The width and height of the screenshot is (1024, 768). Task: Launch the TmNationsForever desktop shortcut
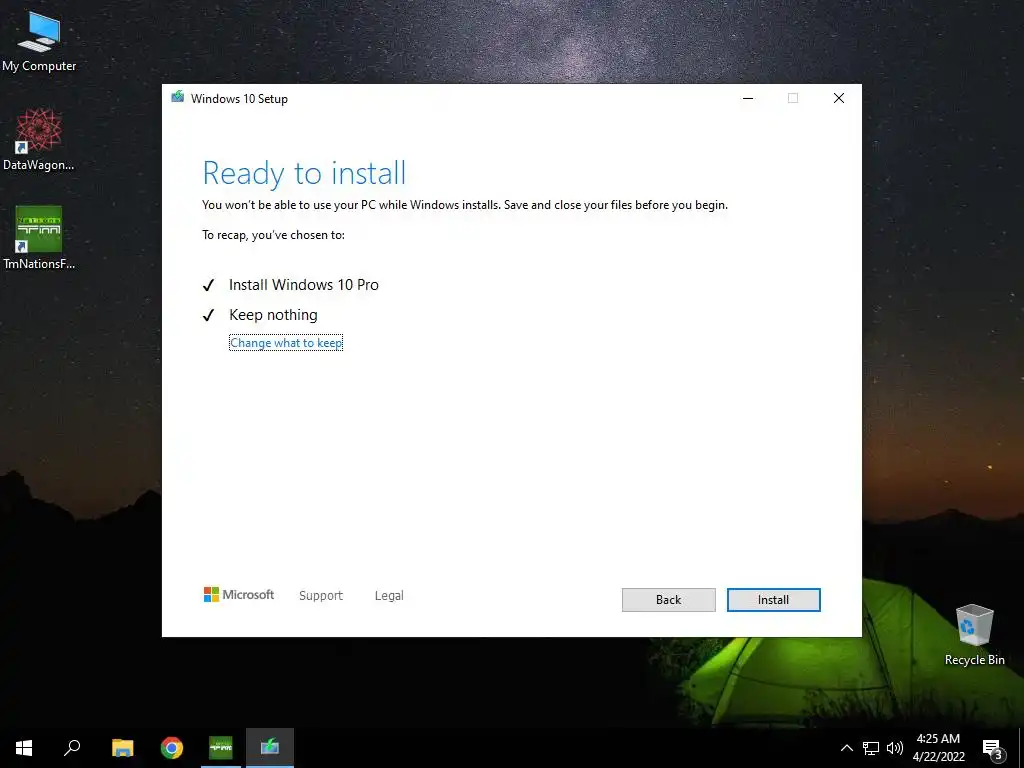[39, 238]
